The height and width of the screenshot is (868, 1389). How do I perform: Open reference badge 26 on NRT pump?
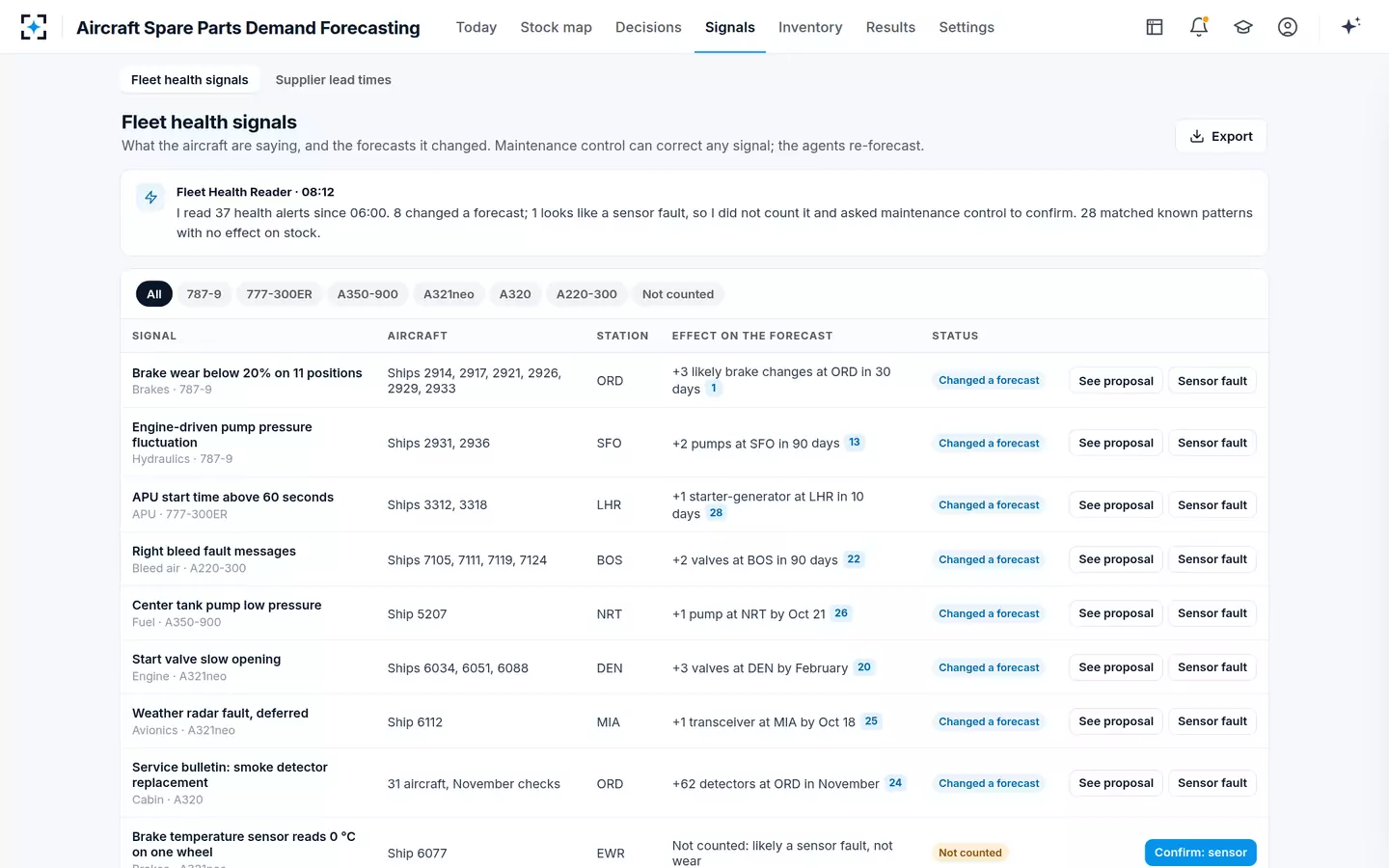click(841, 613)
